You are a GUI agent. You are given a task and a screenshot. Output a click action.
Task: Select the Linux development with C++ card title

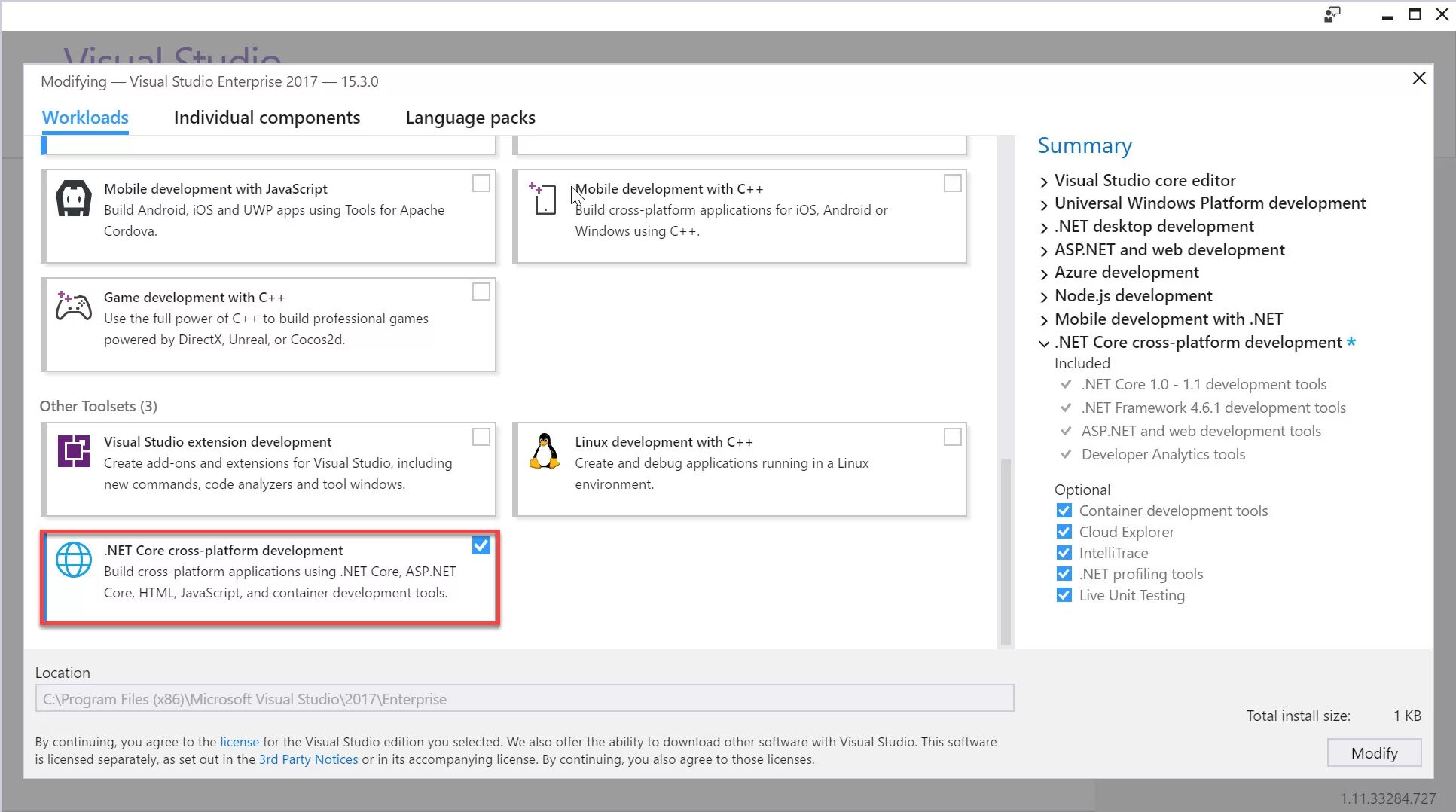point(664,442)
